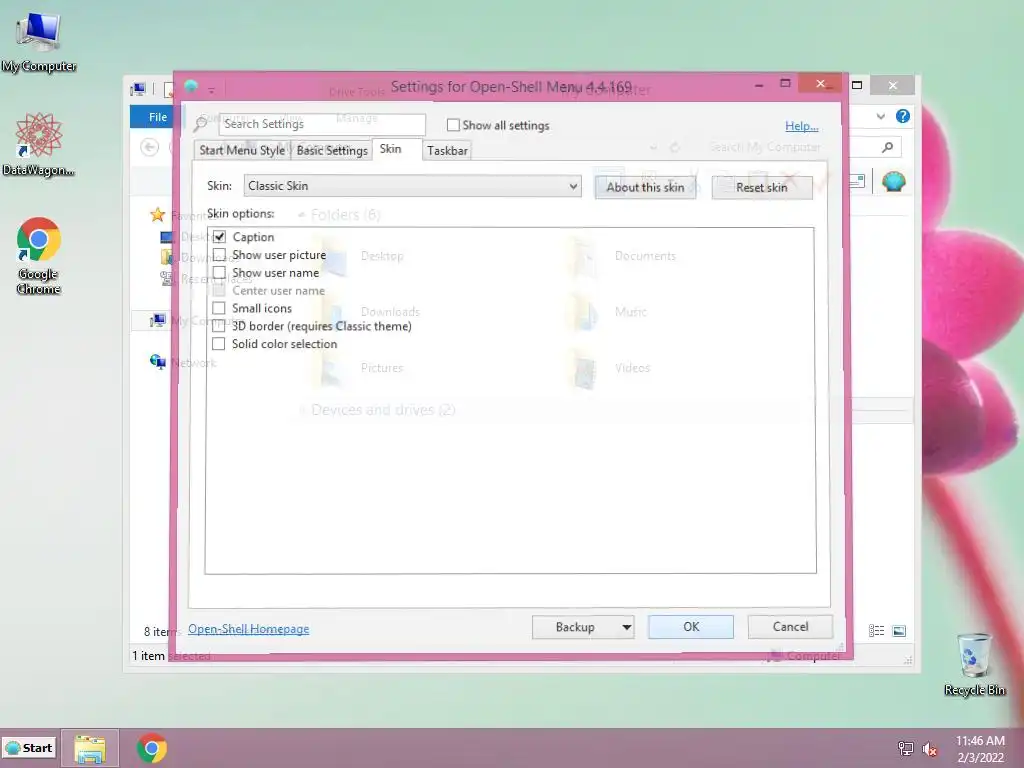The height and width of the screenshot is (768, 1024).
Task: Click Favorites star in Explorer sidebar
Action: click(x=157, y=215)
